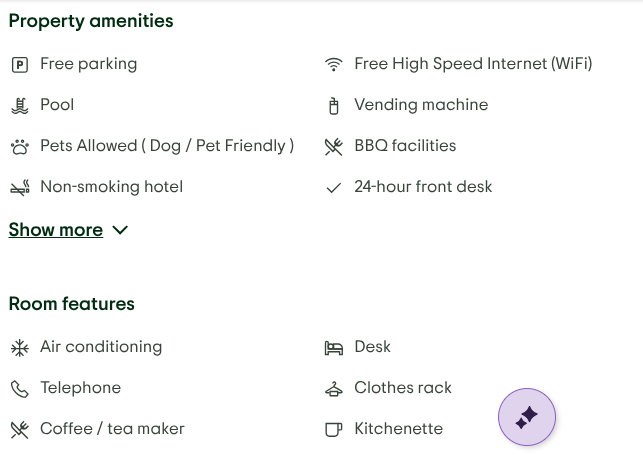The image size is (643, 459).
Task: Click the Telephone handset icon
Action: [x=19, y=389]
